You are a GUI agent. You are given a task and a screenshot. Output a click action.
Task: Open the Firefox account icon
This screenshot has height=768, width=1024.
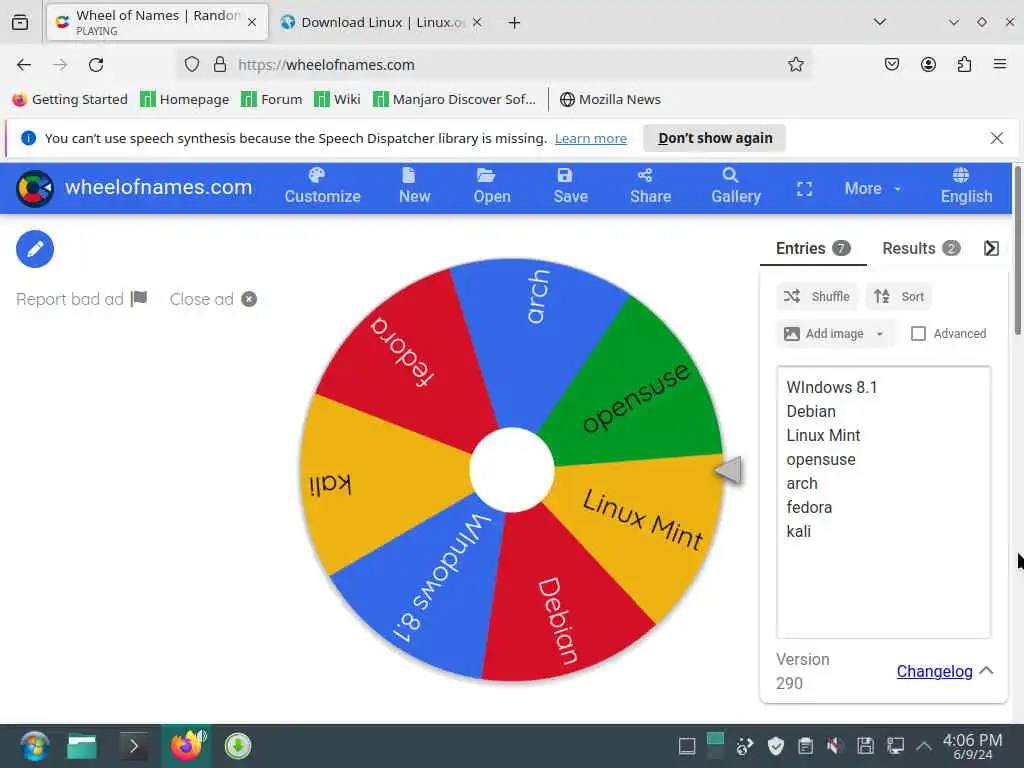[928, 64]
